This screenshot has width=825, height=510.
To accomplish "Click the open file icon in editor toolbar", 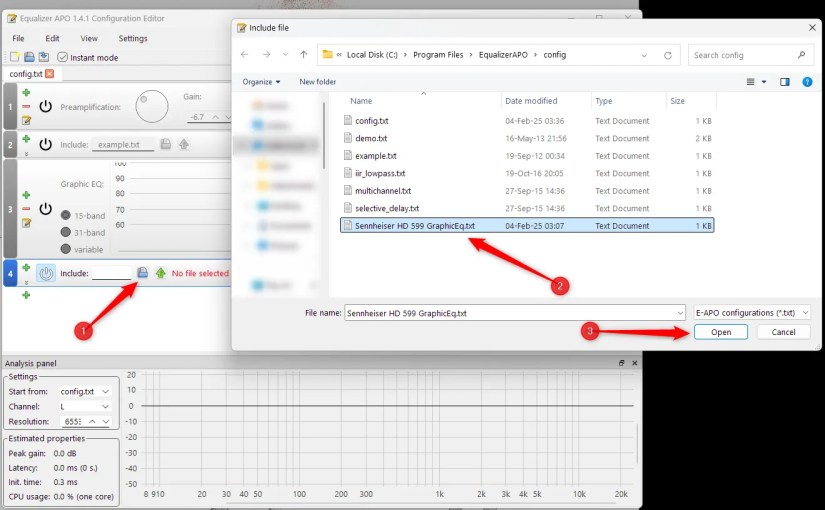I will 29,57.
